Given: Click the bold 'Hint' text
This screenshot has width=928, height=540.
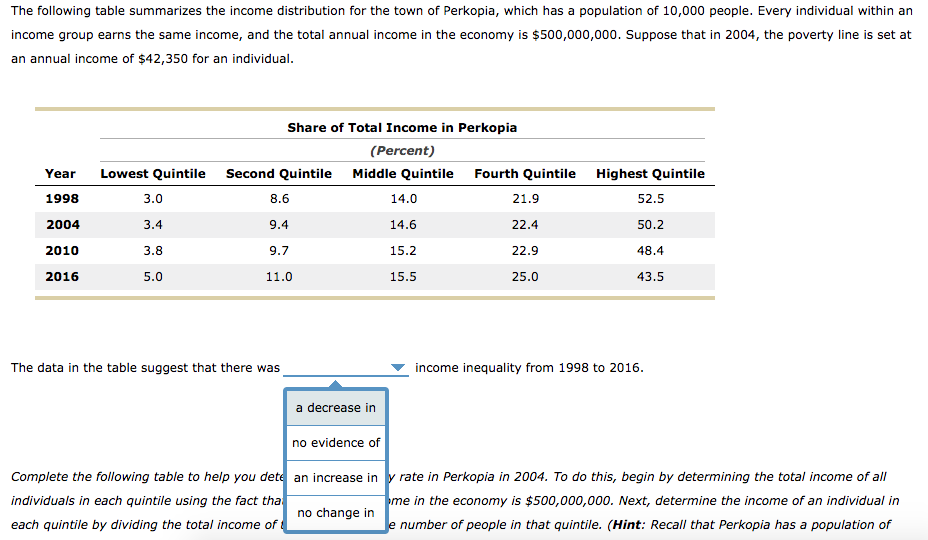Looking at the screenshot, I should [x=627, y=525].
